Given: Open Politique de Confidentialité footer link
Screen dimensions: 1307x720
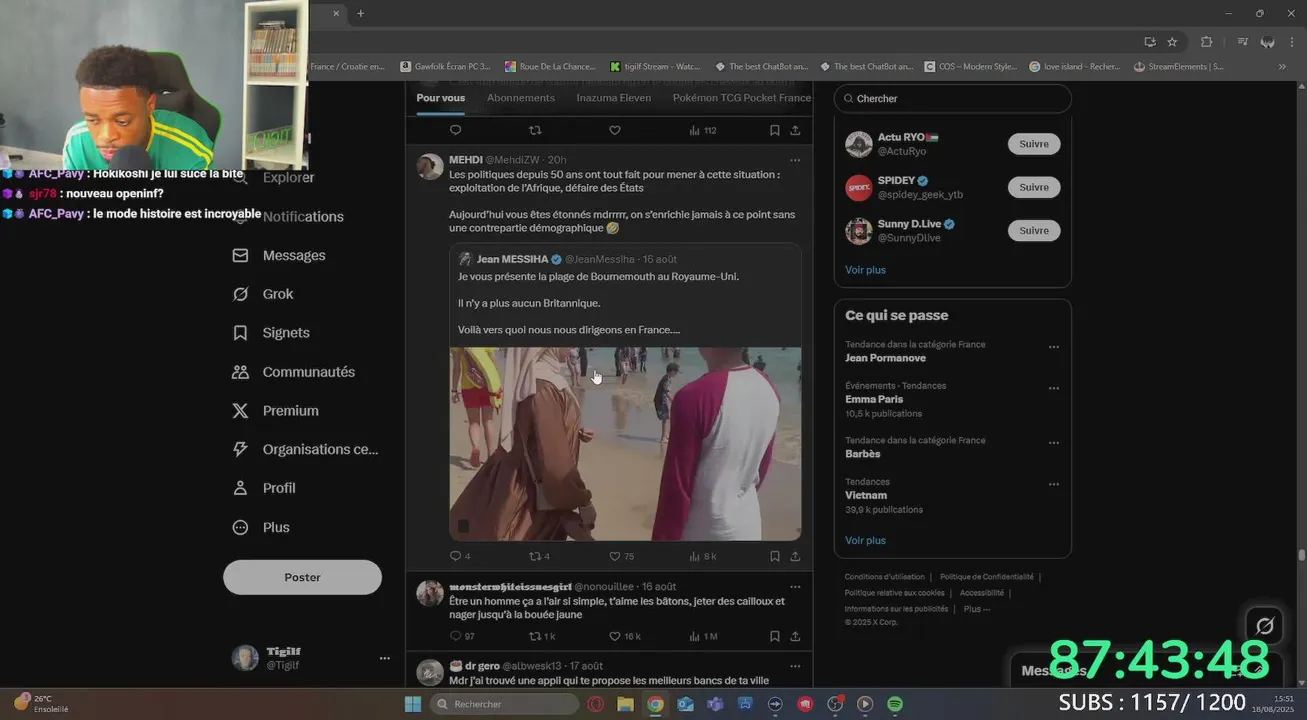Looking at the screenshot, I should tap(987, 577).
